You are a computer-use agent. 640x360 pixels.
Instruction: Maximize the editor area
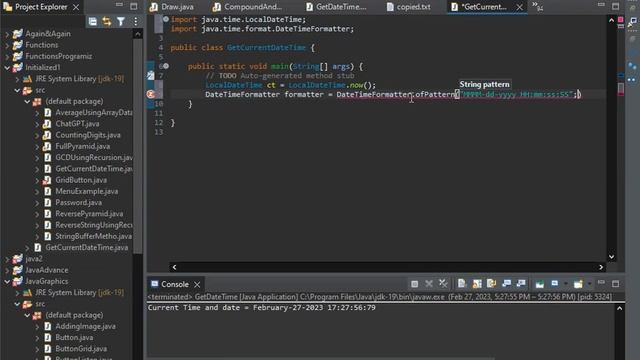coord(616,7)
